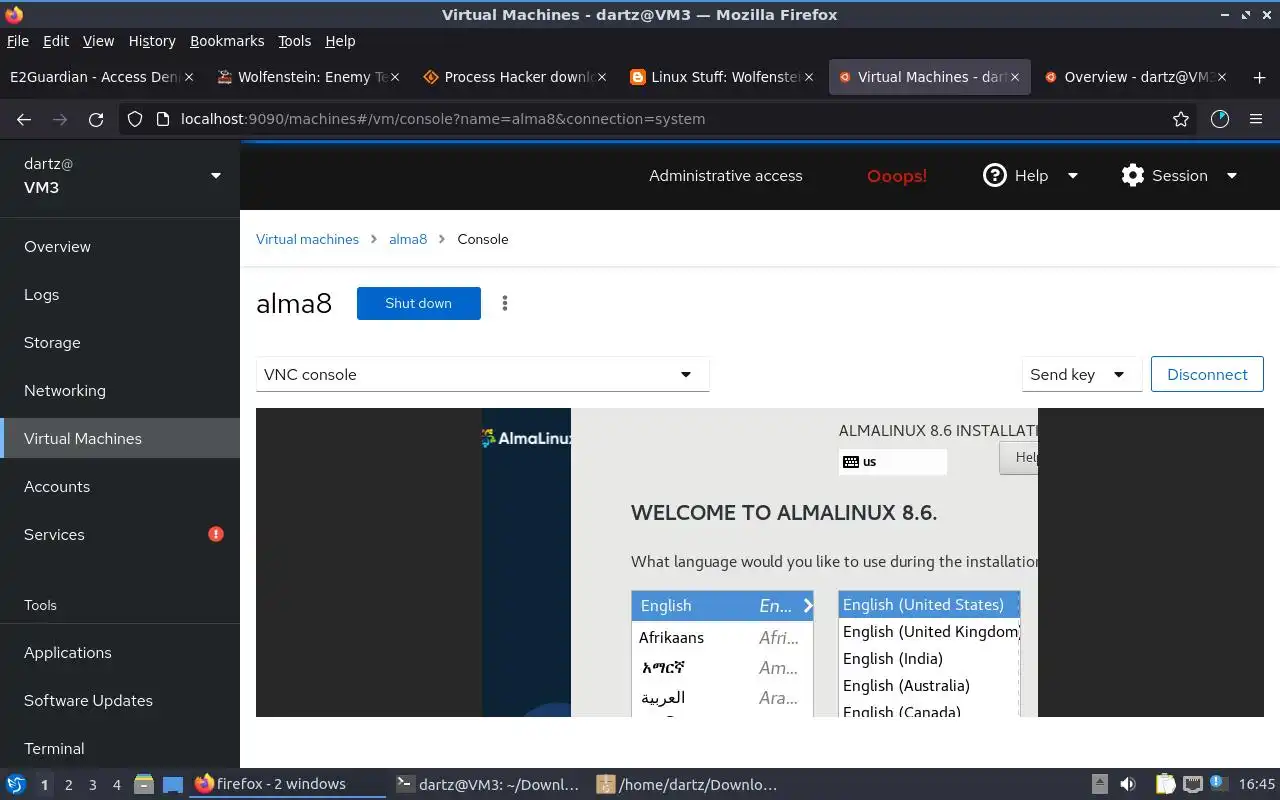Open the VNC console type dropdown
The width and height of the screenshot is (1280, 800).
tap(482, 374)
